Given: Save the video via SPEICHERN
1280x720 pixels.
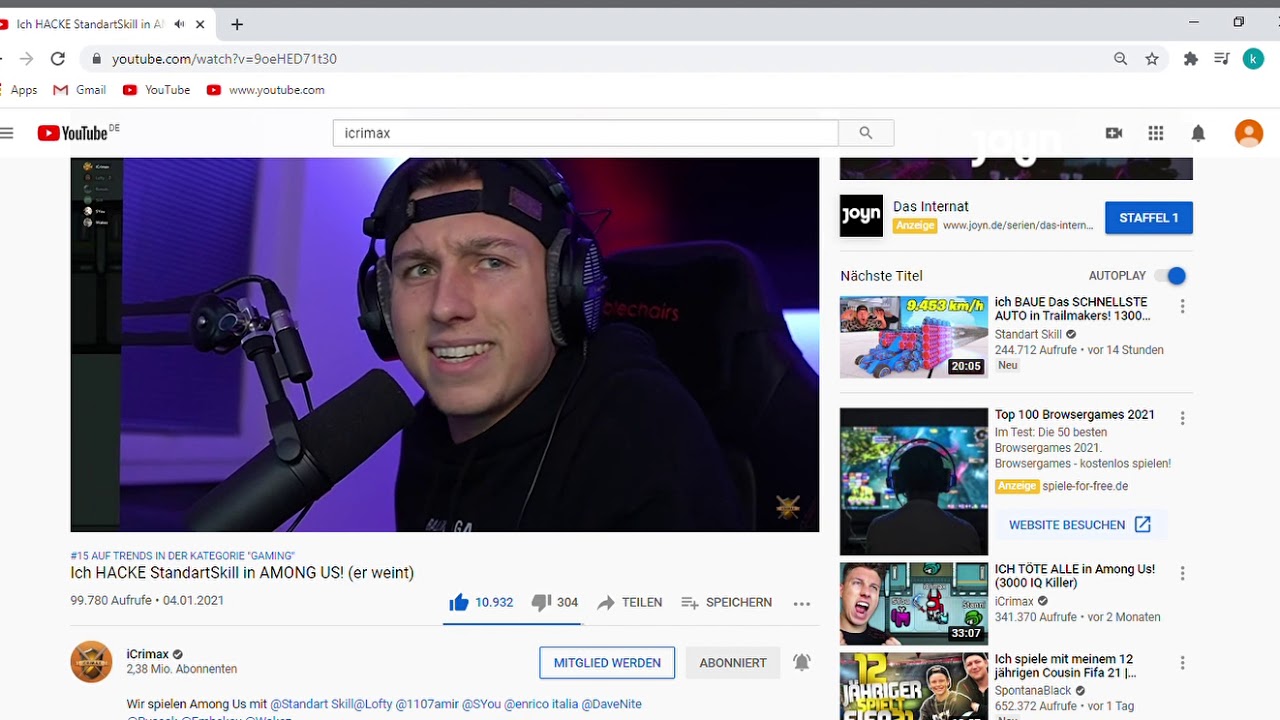Looking at the screenshot, I should click(726, 602).
